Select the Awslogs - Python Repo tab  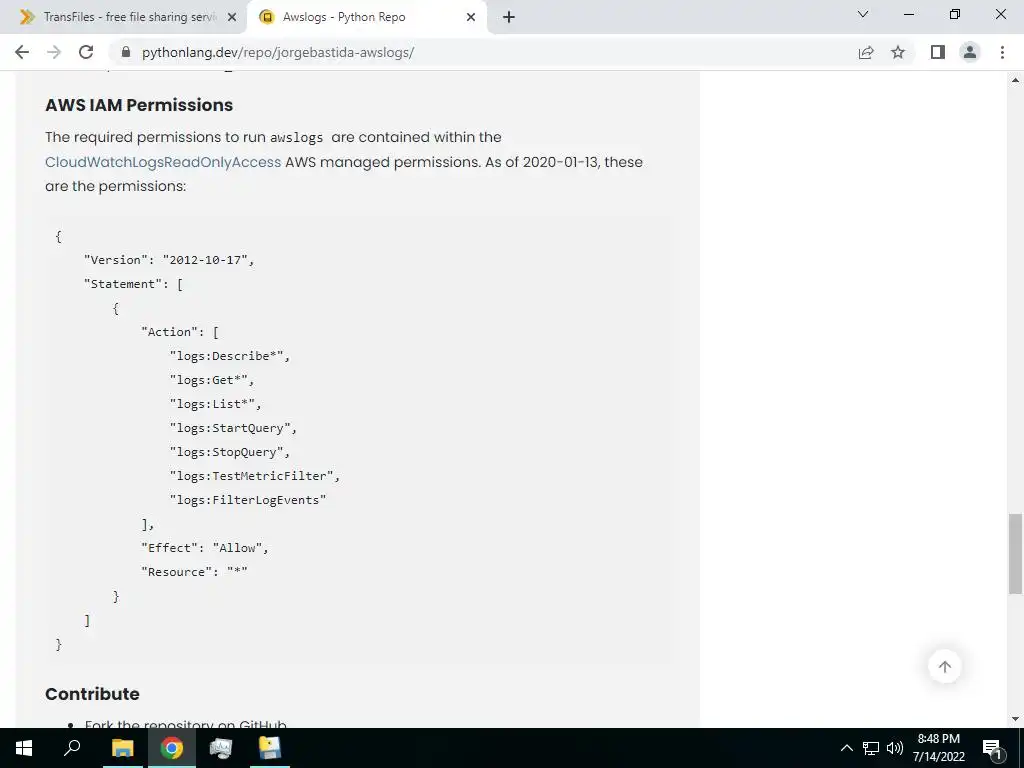click(367, 18)
